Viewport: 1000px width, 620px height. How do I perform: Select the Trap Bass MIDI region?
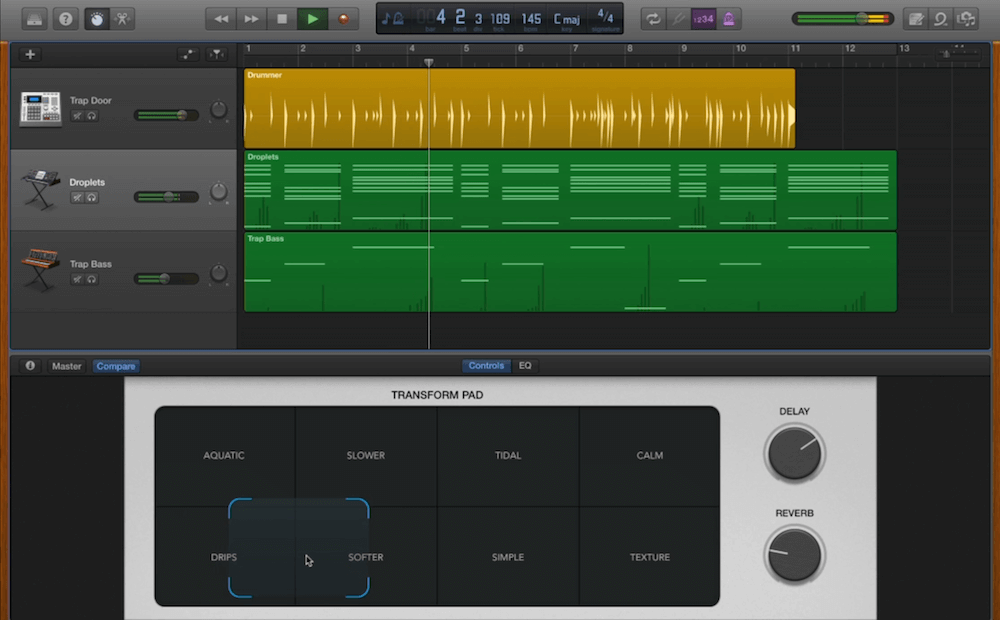[570, 272]
